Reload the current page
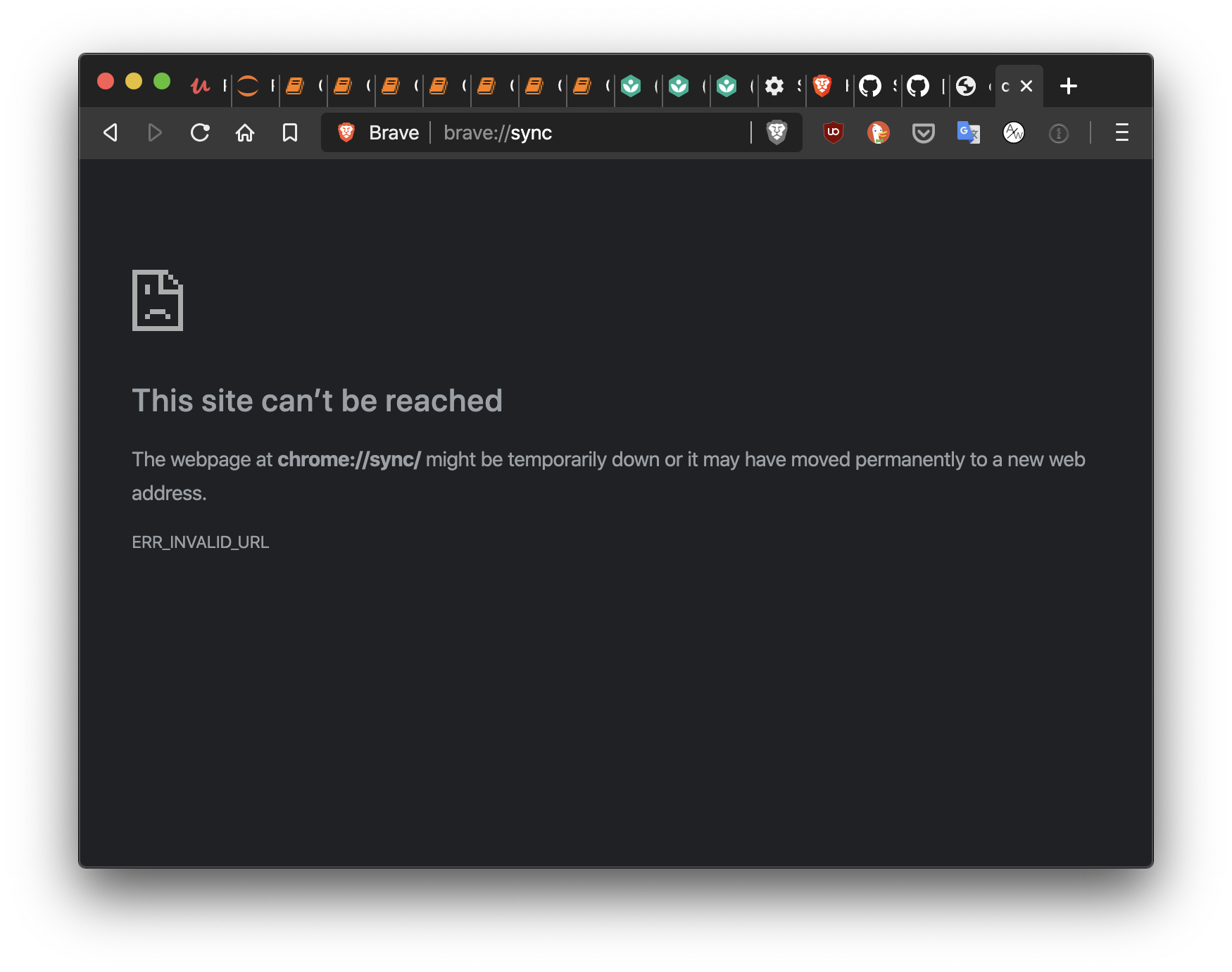This screenshot has height=972, width=1232. point(200,132)
